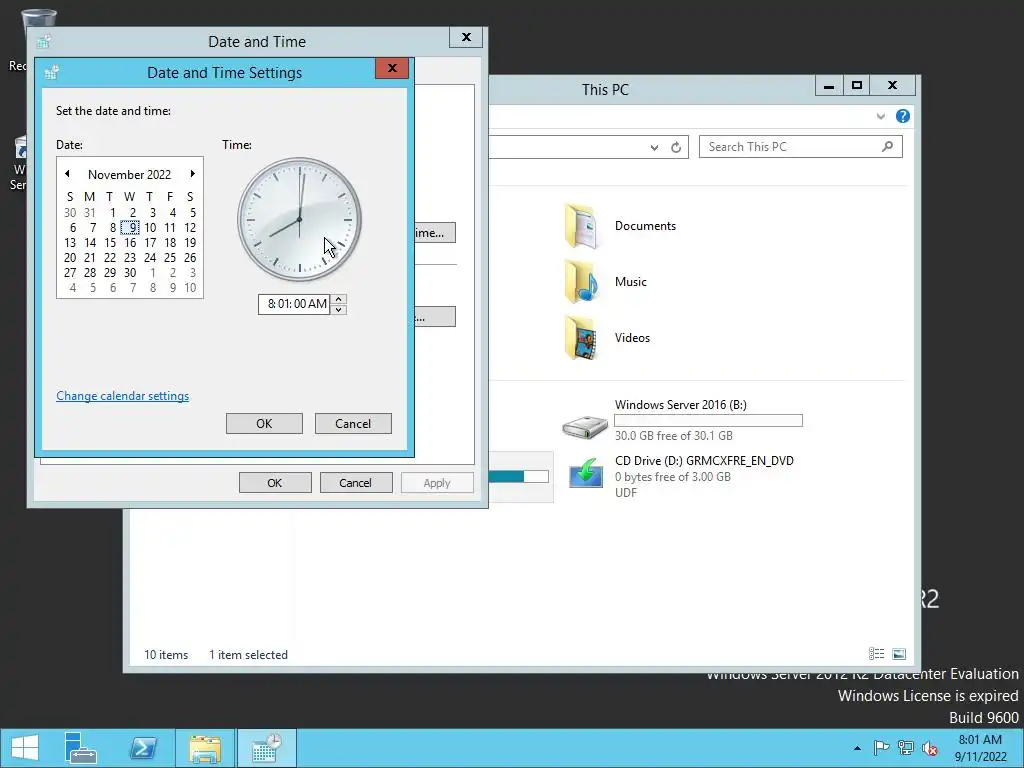Open Server Manager from taskbar
Screen dimensions: 1024x768
[x=80, y=748]
